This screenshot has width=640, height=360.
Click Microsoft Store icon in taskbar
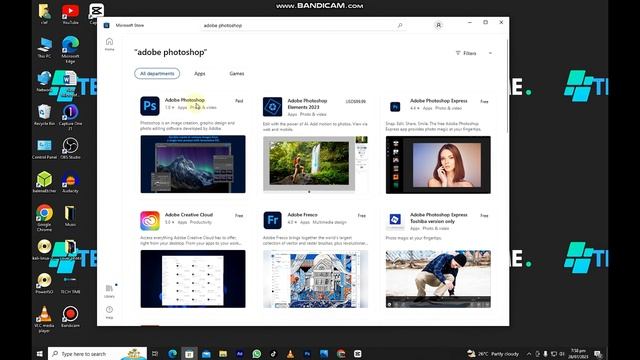pyautogui.click(x=189, y=354)
